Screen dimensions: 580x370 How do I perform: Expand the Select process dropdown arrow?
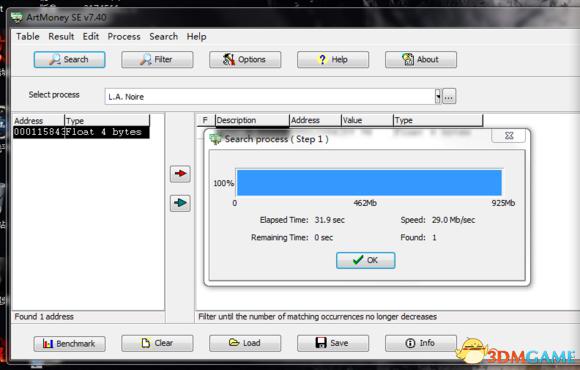click(438, 97)
